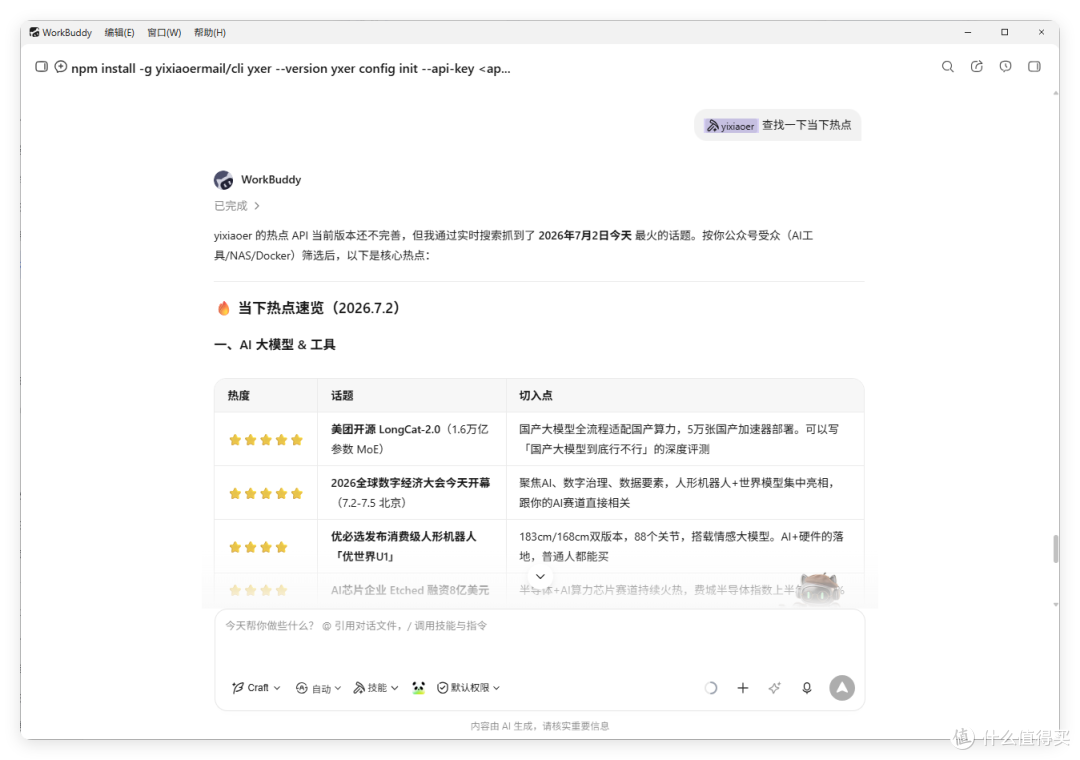Click the 183cm/168cm双版本 description cell
The height and width of the screenshot is (760, 1080).
pyautogui.click(x=685, y=546)
